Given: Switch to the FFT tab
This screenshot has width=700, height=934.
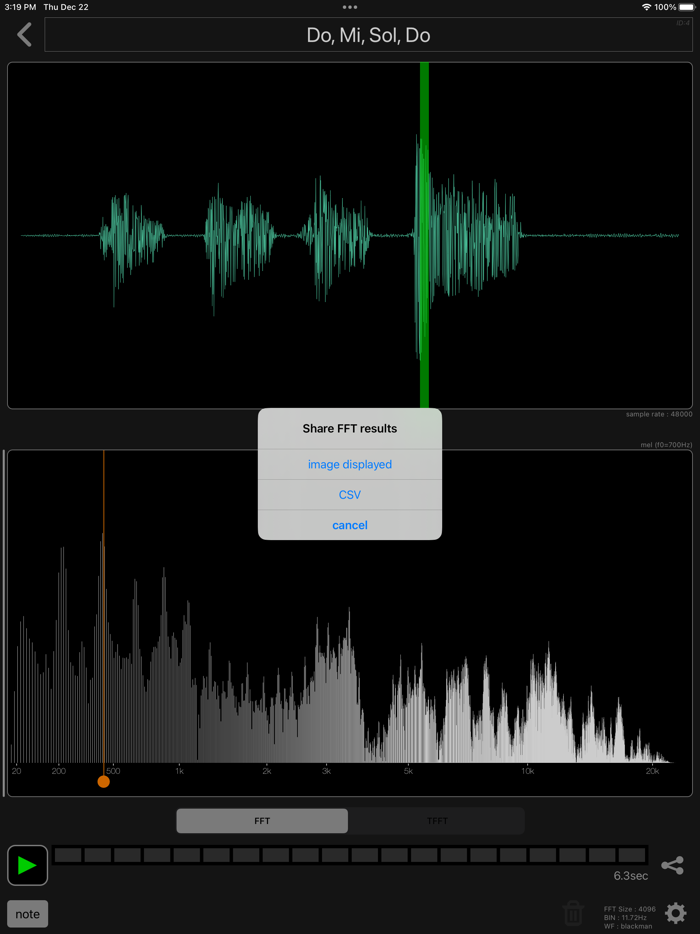Looking at the screenshot, I should pyautogui.click(x=262, y=821).
